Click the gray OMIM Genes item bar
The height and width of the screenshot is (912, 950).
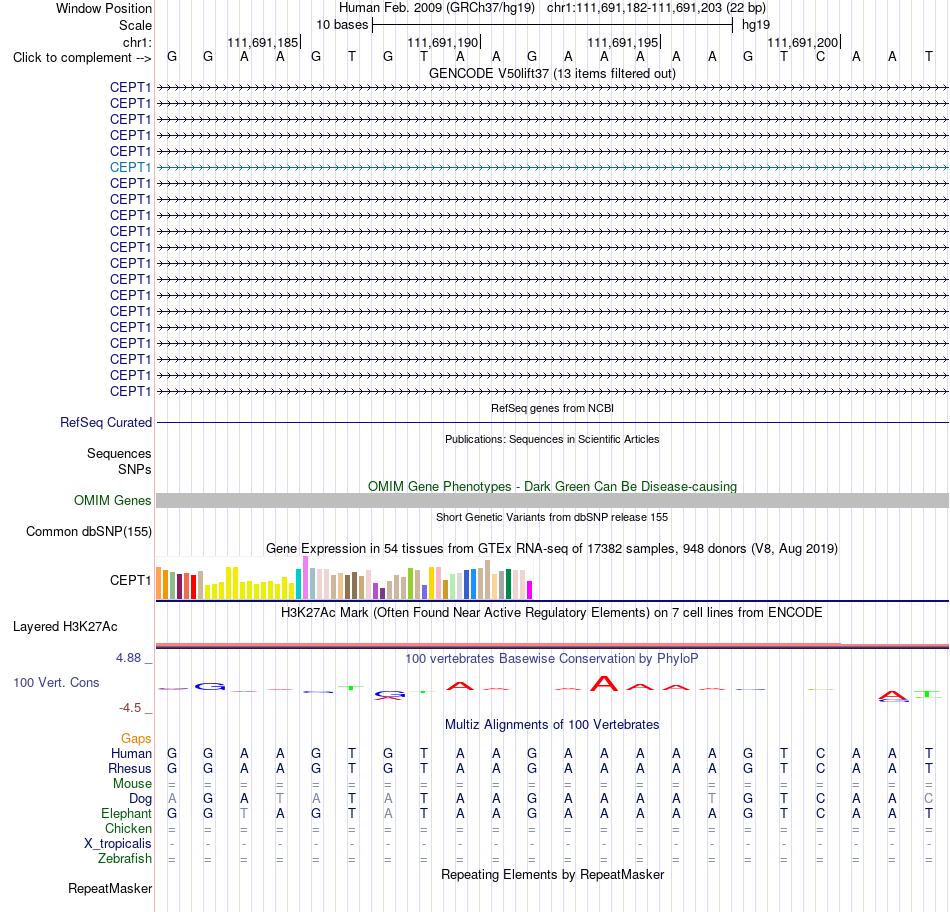(552, 501)
